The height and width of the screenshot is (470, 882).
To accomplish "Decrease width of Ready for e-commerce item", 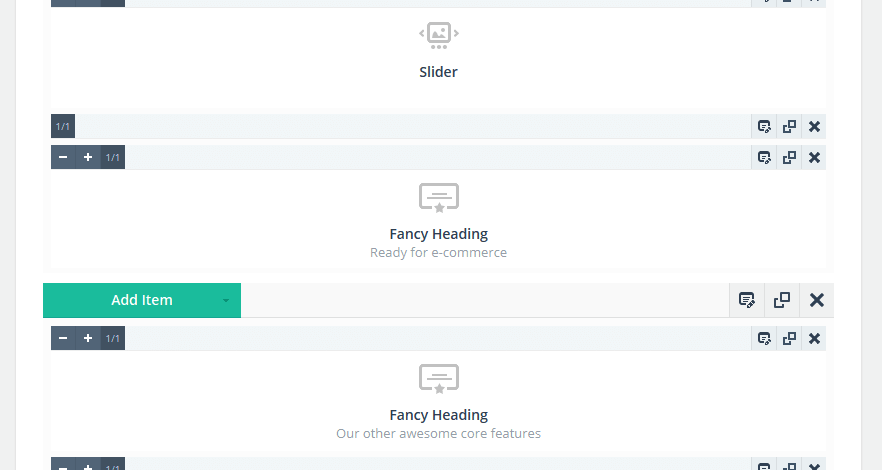I will tap(63, 157).
